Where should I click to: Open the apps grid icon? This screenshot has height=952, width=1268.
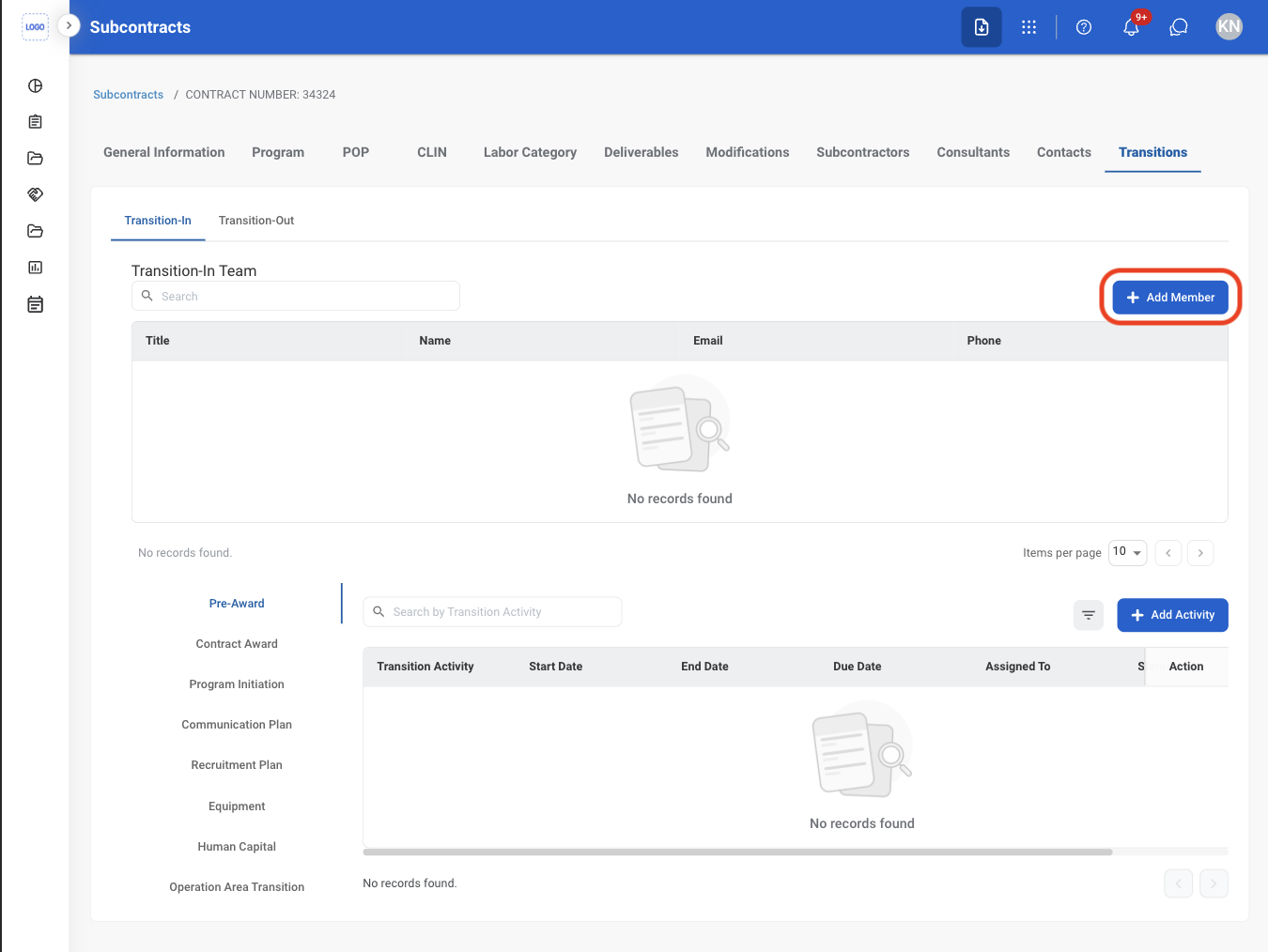[x=1028, y=27]
